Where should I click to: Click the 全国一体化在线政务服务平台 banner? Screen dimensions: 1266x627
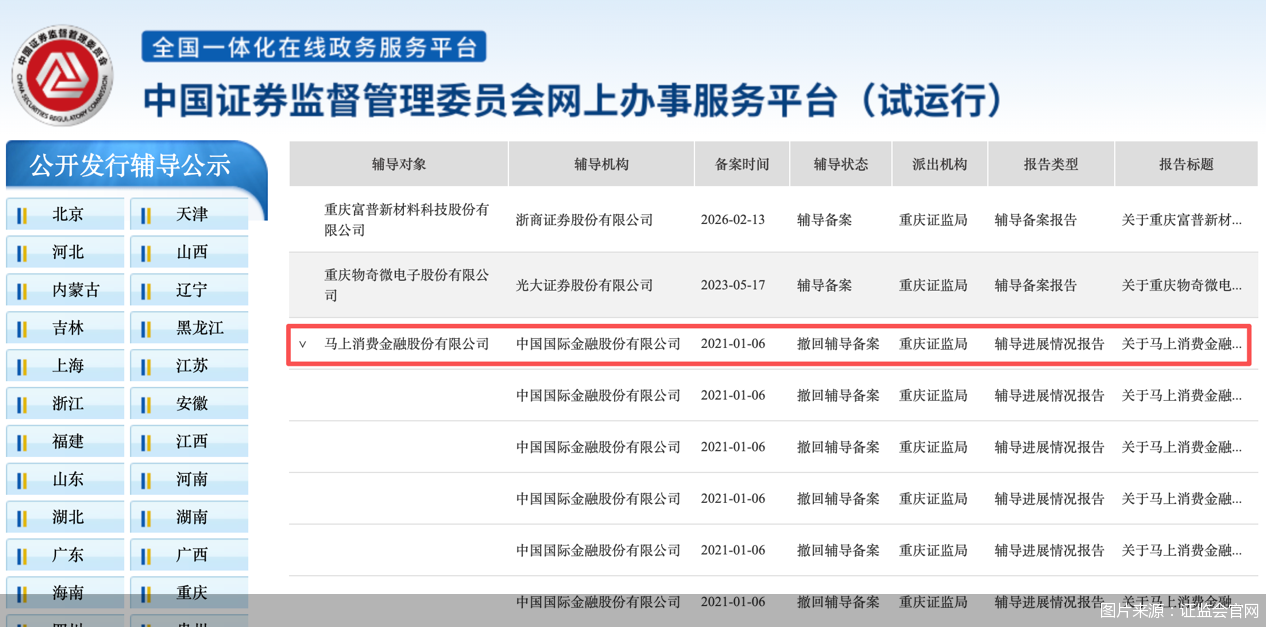pyautogui.click(x=313, y=47)
